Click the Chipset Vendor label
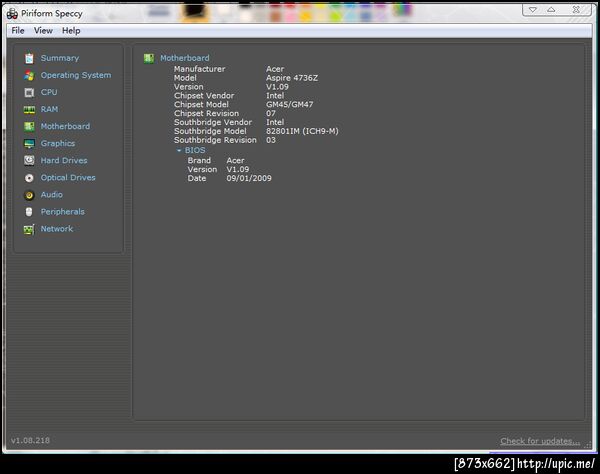Viewport: 600px width, 474px height. (x=204, y=96)
